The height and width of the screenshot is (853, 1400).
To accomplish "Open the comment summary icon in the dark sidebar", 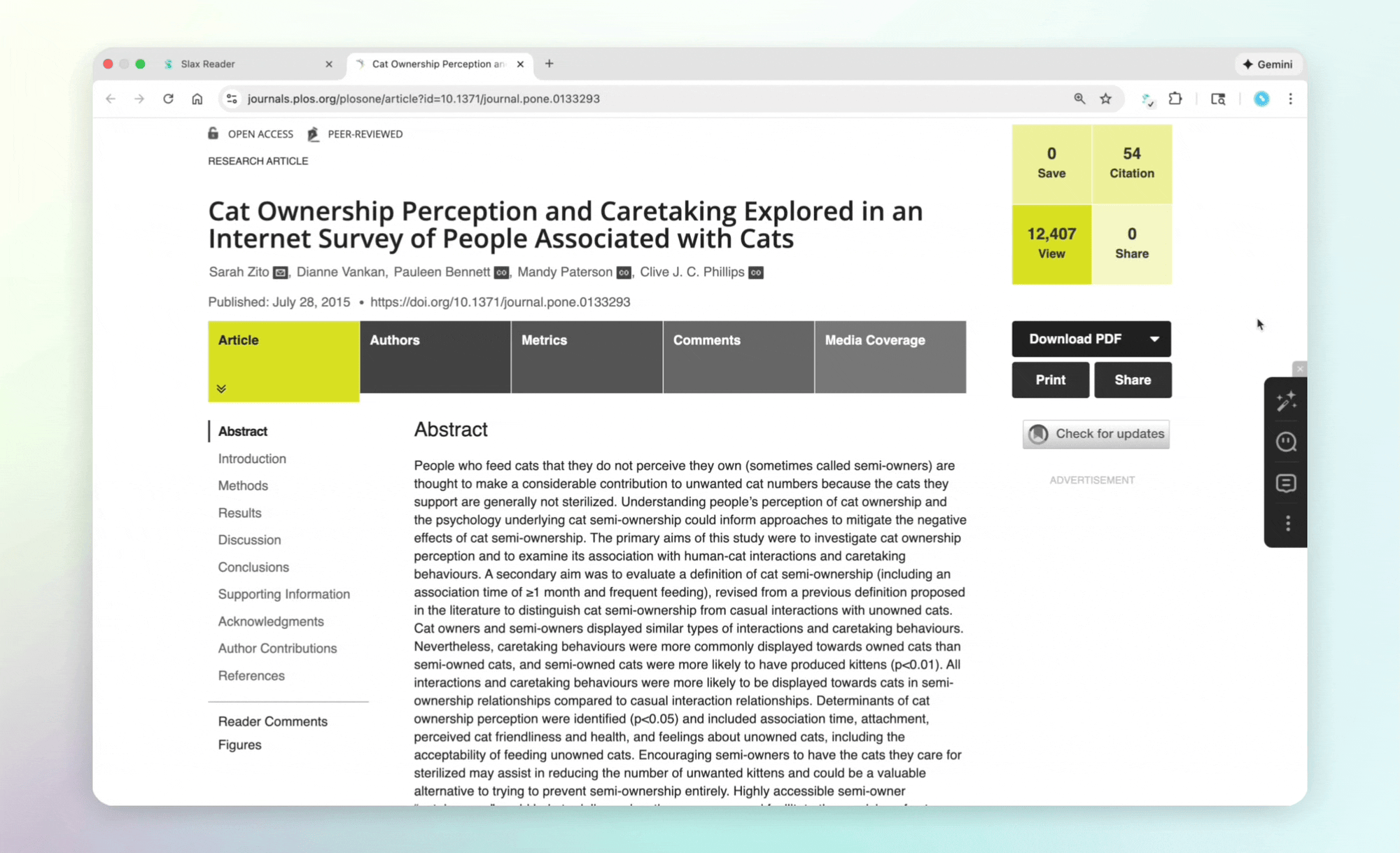I will [1287, 483].
